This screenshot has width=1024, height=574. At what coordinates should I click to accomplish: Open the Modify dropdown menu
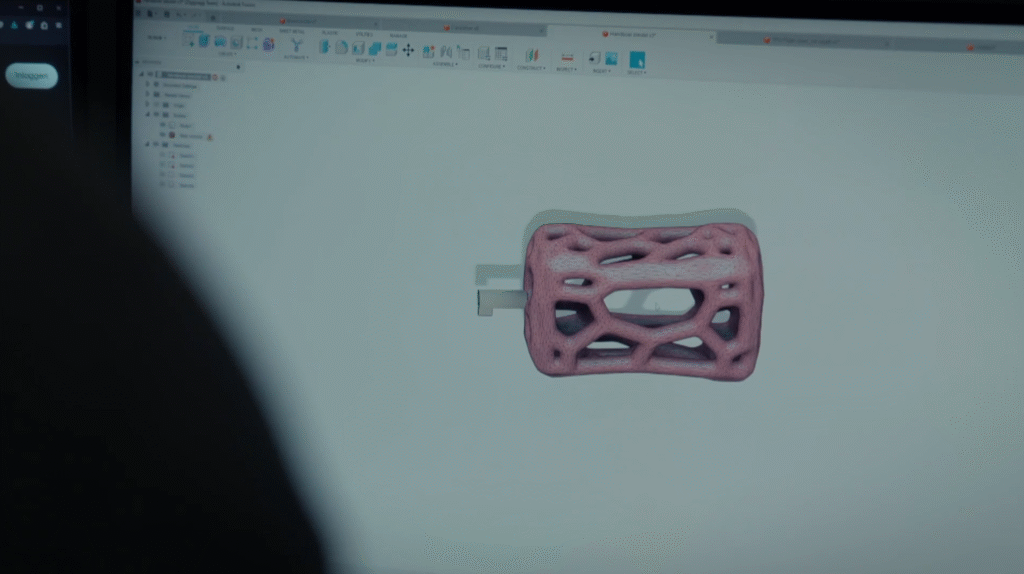364,60
